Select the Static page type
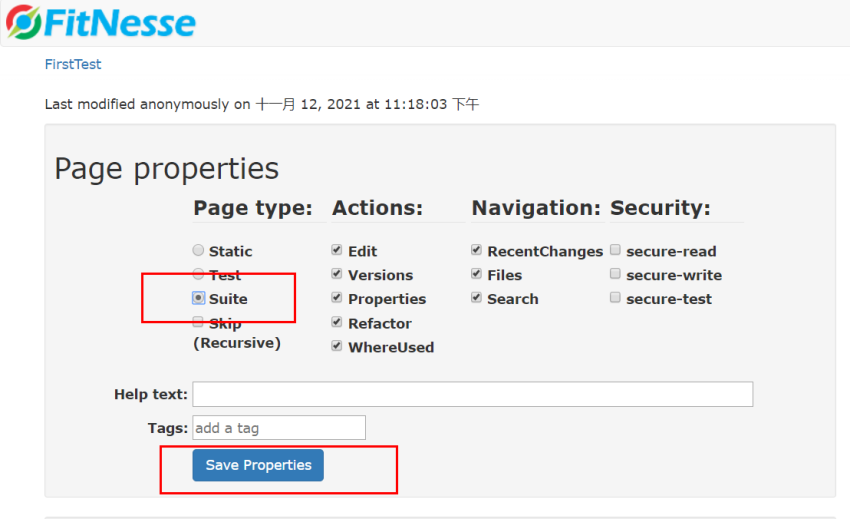Viewport: 850px width, 519px height. pos(198,250)
